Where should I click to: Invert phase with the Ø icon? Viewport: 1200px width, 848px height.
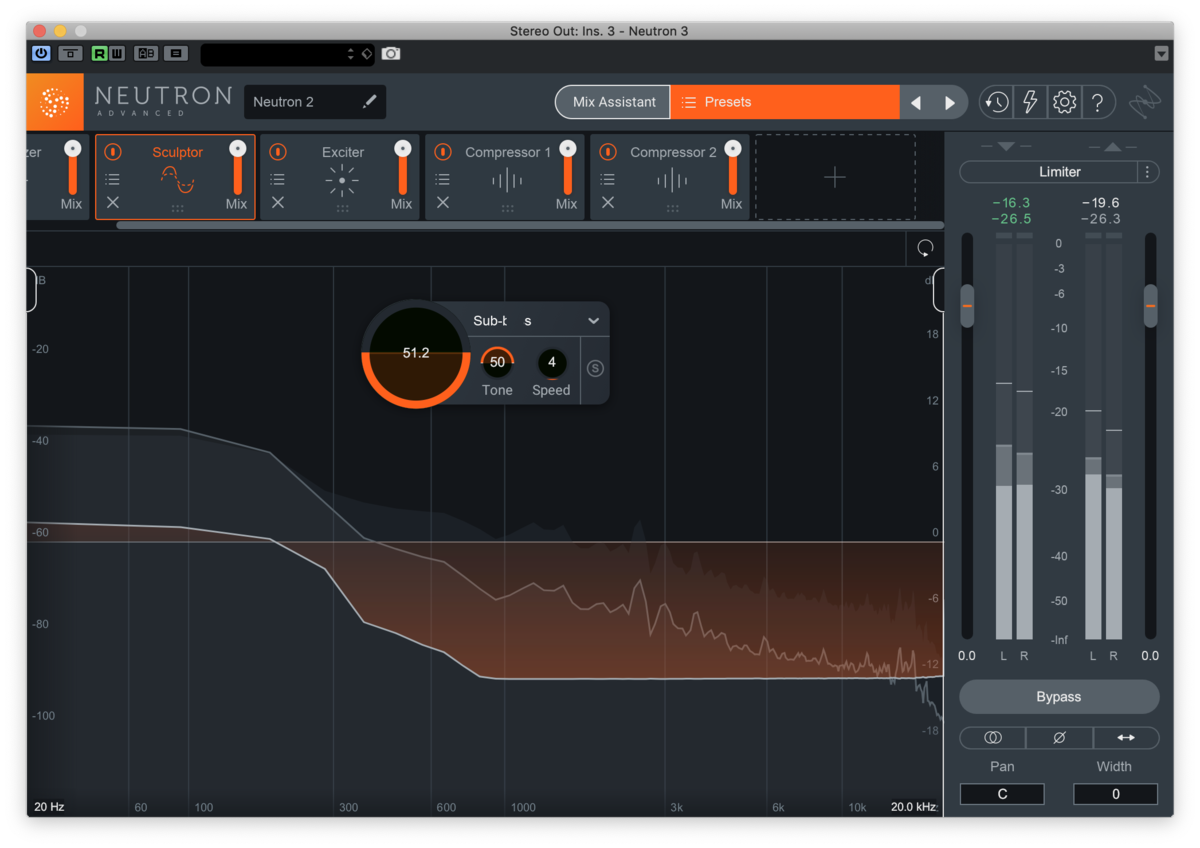(1060, 737)
